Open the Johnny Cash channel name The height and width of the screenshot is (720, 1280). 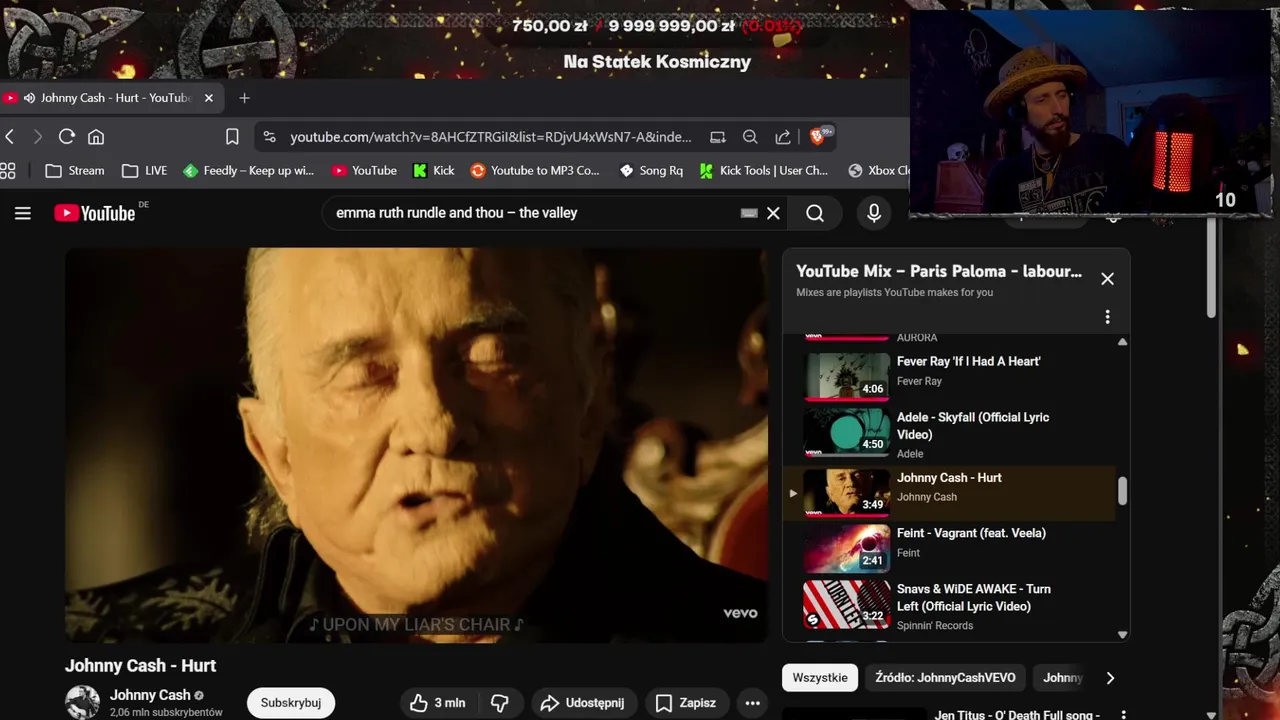click(150, 695)
